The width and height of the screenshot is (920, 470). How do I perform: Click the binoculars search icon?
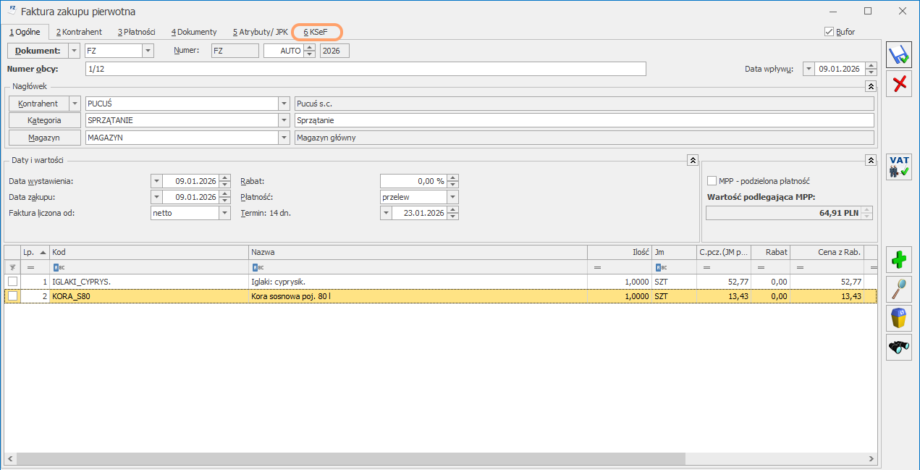click(899, 347)
